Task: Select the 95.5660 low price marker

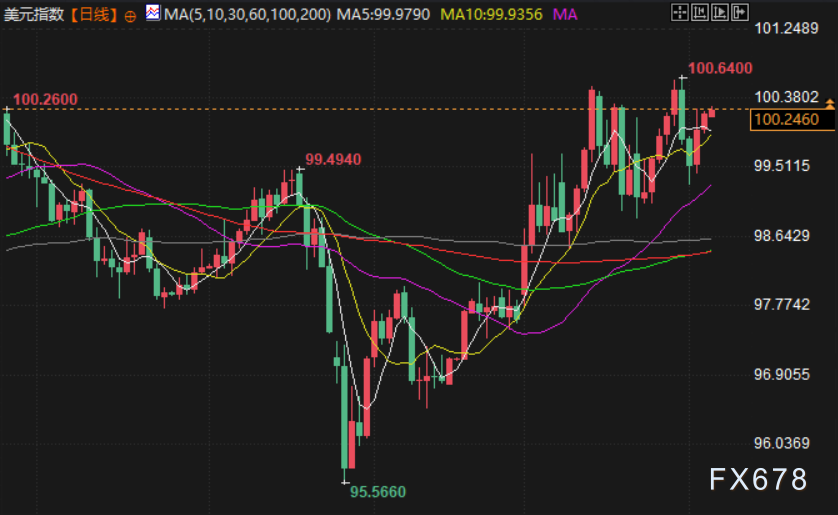Action: click(379, 492)
